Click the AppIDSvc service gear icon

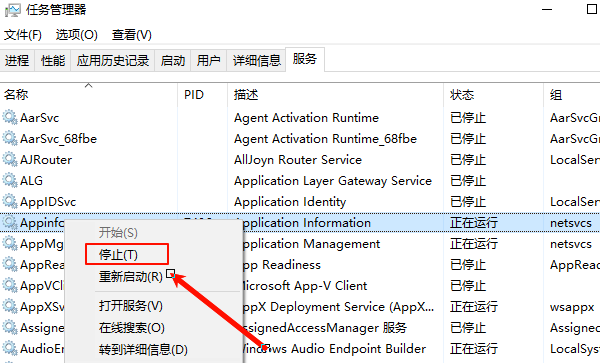(10, 201)
